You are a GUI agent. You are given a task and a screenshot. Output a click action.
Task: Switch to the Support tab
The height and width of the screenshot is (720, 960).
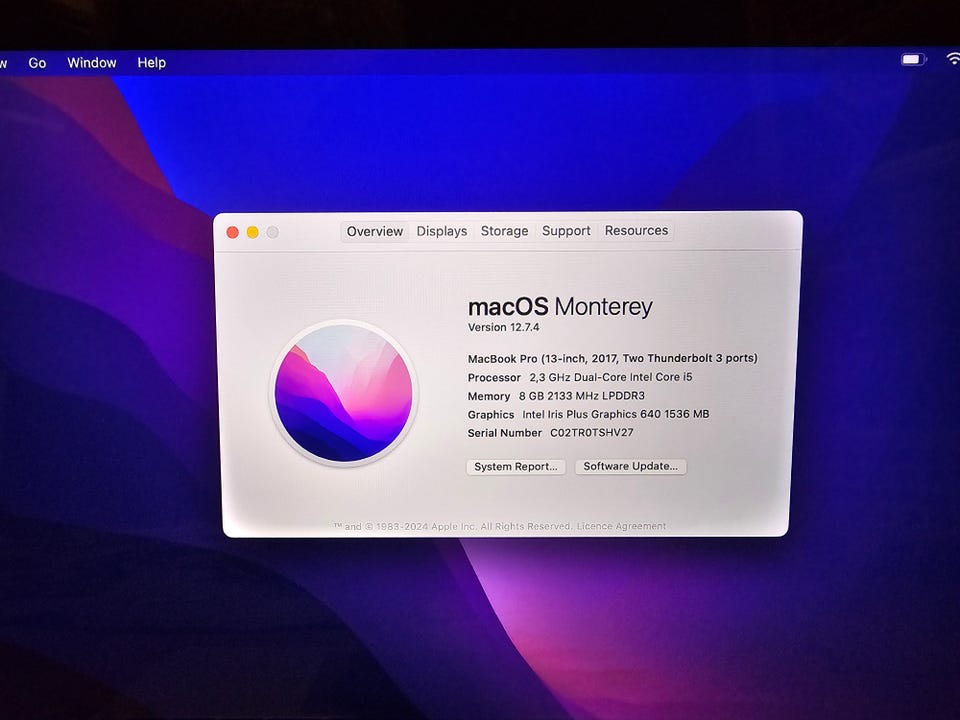click(x=566, y=231)
